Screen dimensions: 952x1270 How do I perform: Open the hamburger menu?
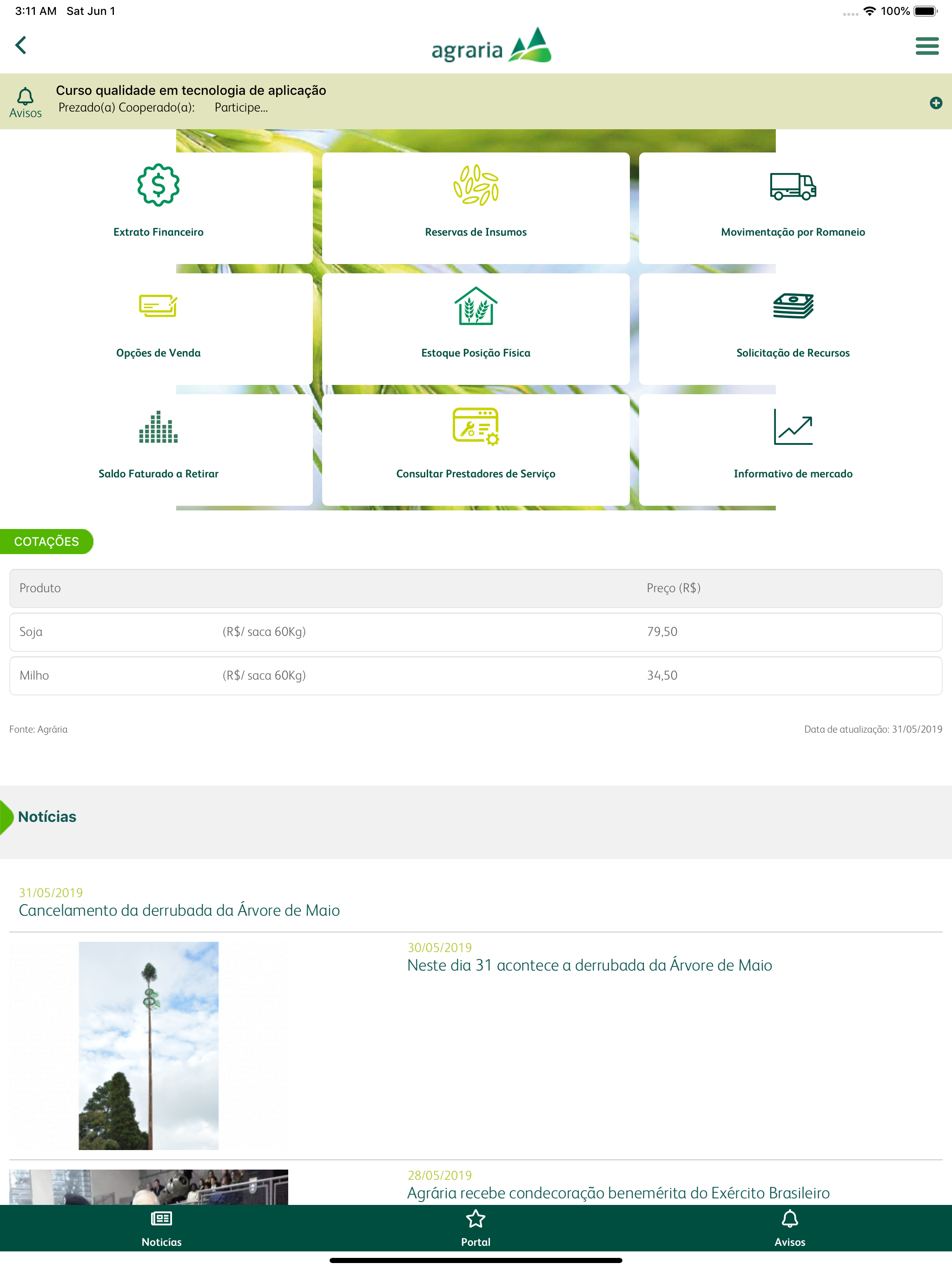coord(927,46)
